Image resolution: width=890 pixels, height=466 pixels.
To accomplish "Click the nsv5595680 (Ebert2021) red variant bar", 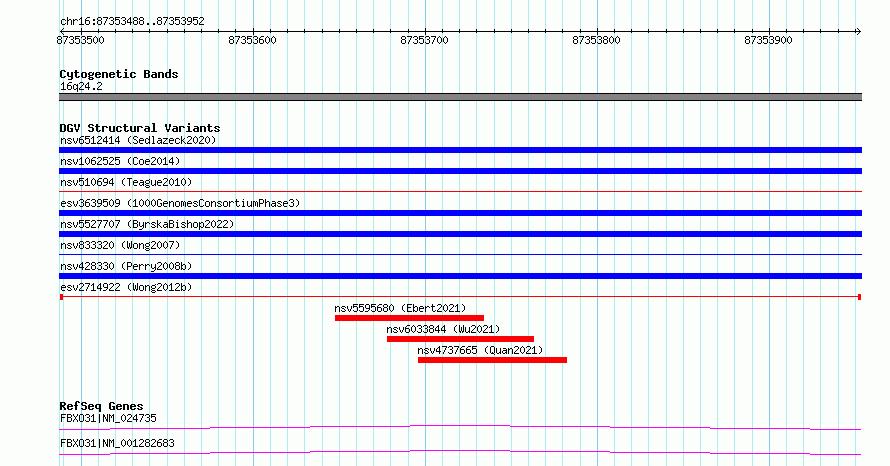I will tap(409, 318).
